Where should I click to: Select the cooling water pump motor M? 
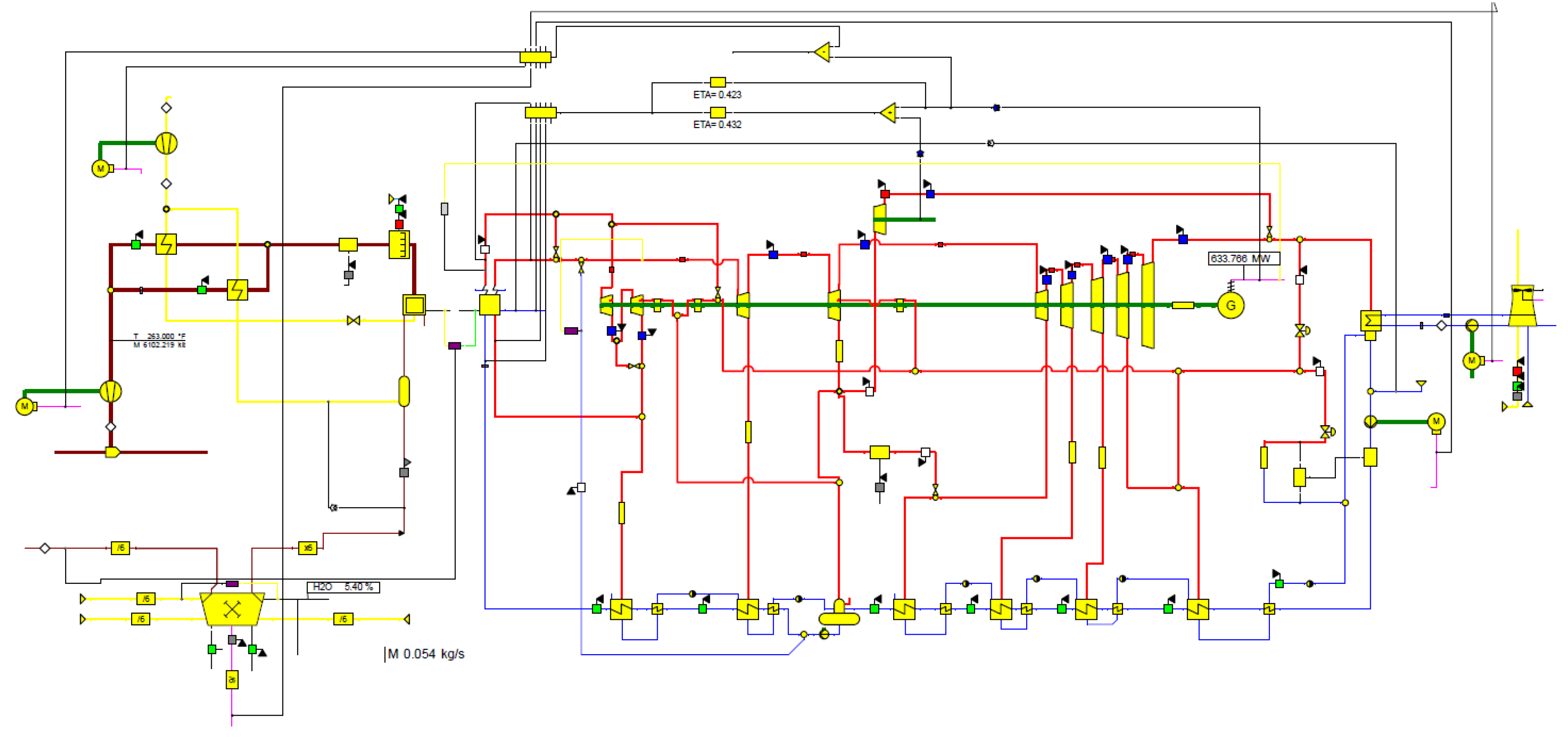1471,361
